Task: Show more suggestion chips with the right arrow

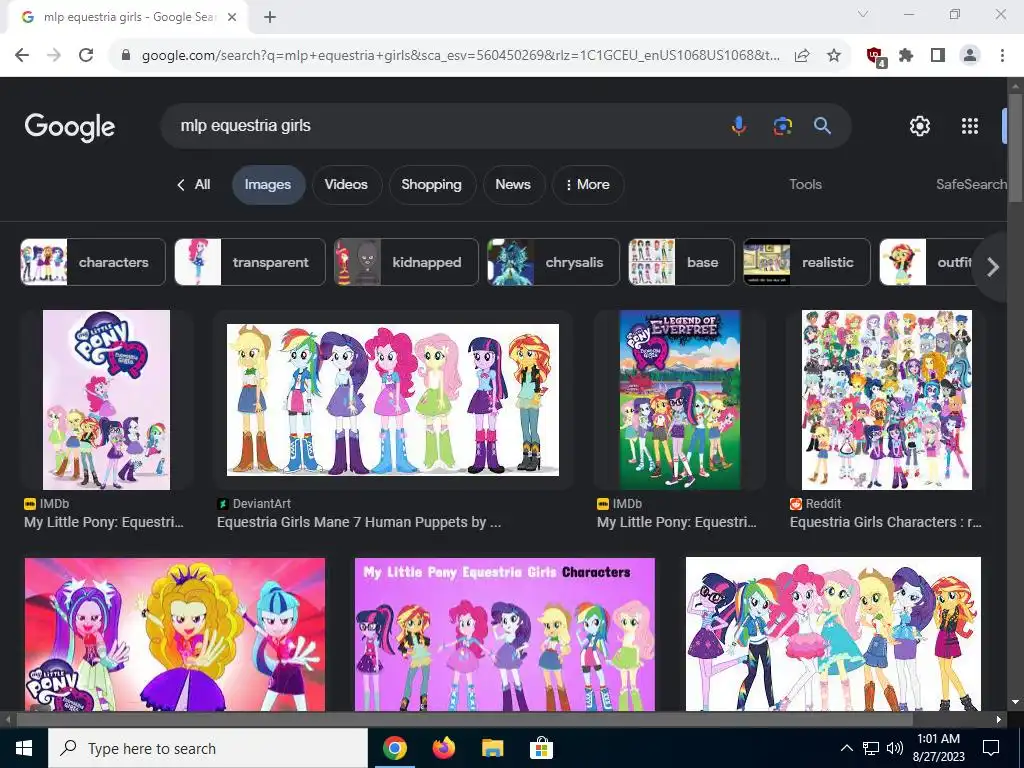Action: point(993,266)
